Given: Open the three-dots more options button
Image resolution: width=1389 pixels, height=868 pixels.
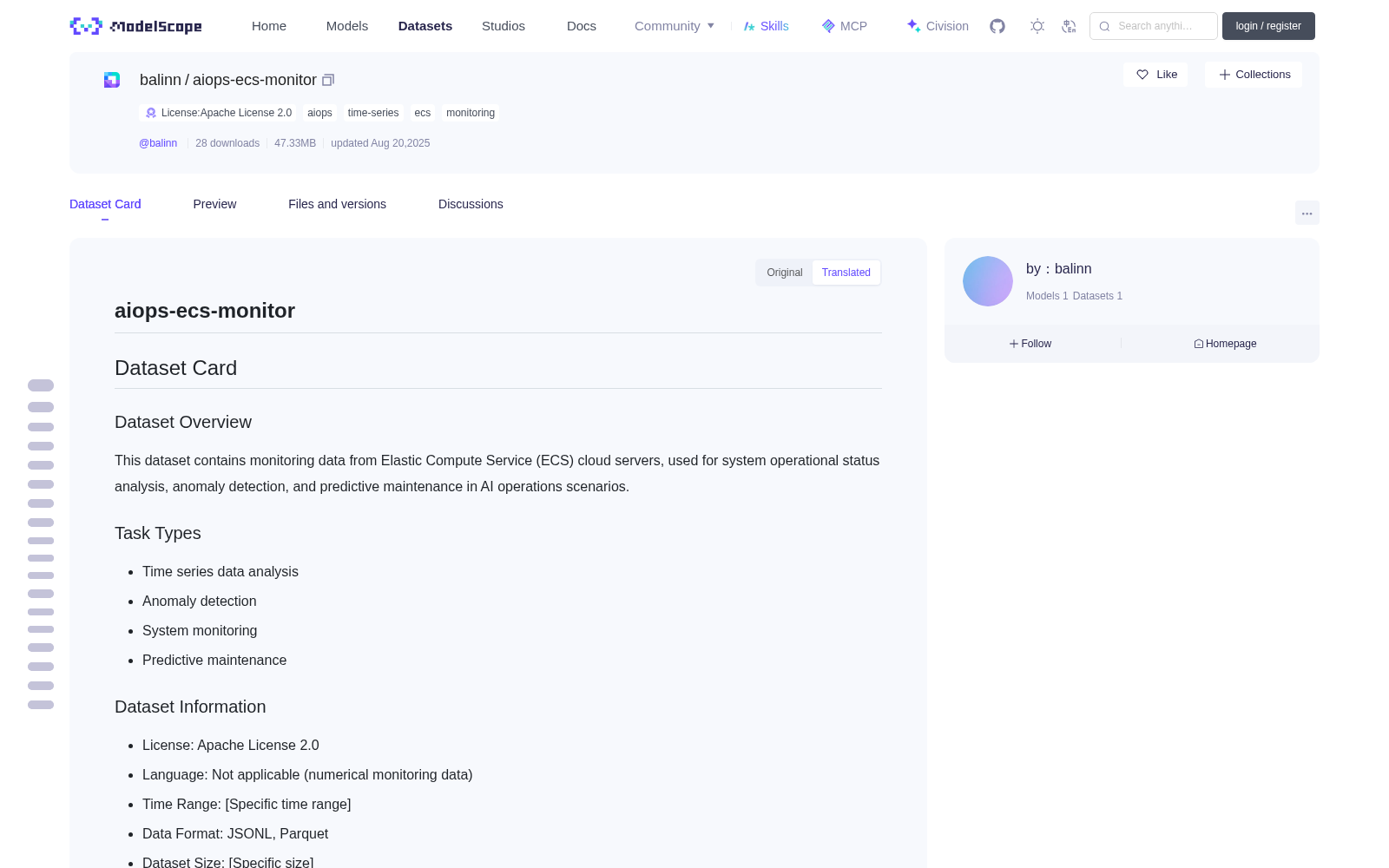Looking at the screenshot, I should pos(1307,214).
